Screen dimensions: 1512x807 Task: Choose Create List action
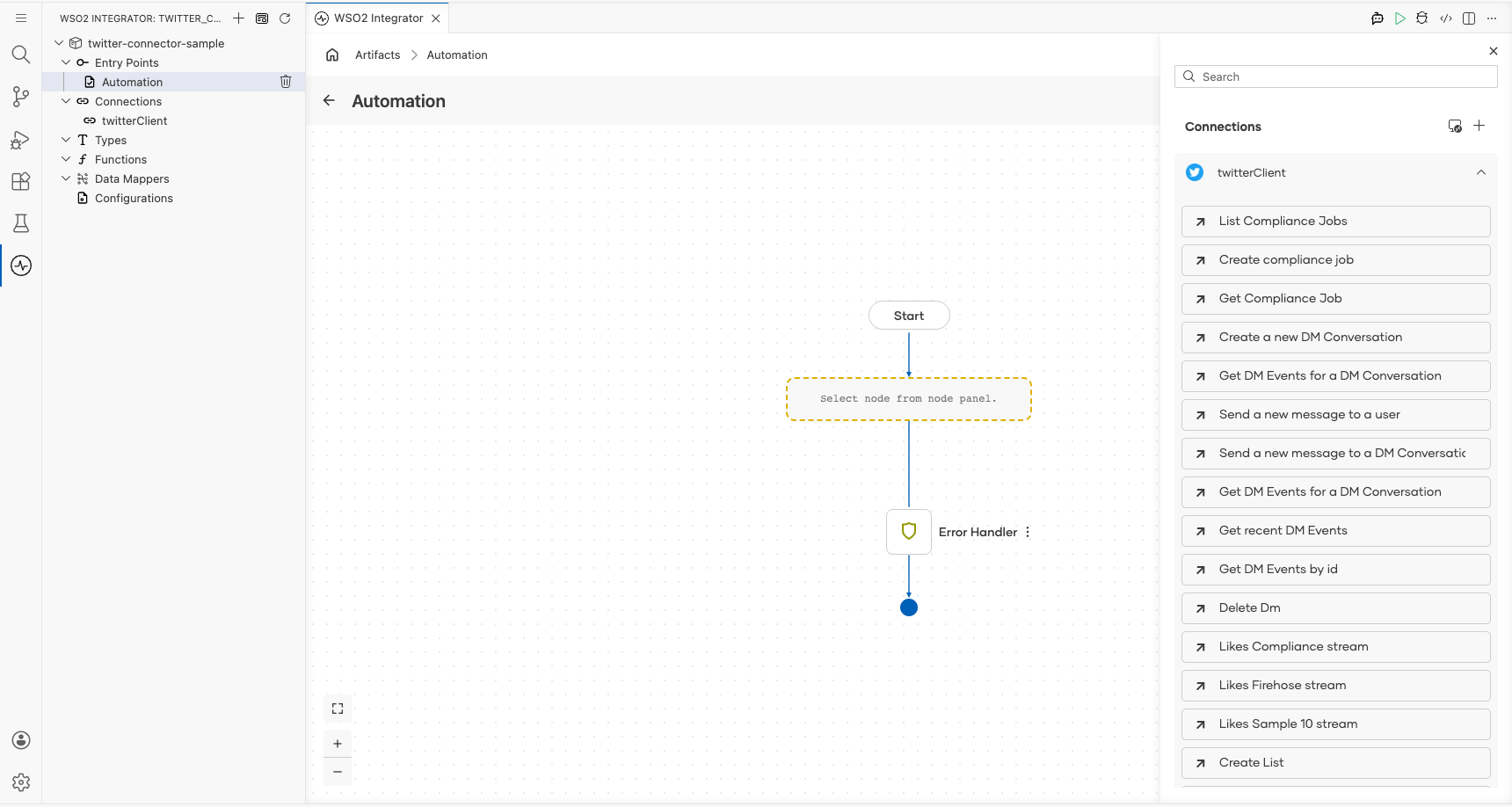pos(1336,763)
